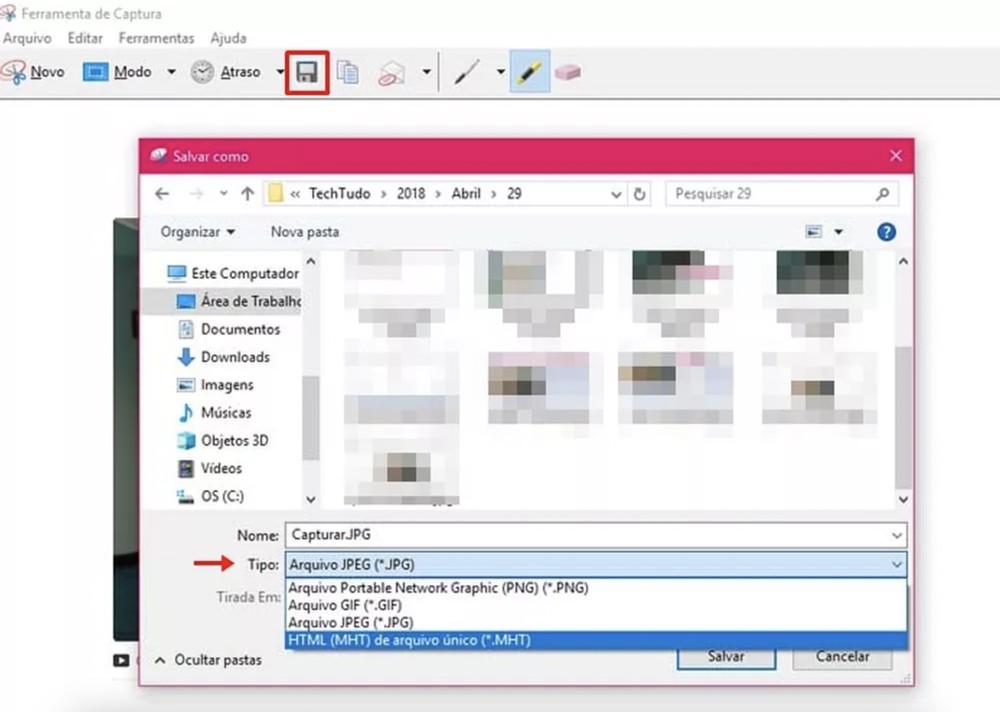Copy the capture using the copy icon

pos(347,71)
